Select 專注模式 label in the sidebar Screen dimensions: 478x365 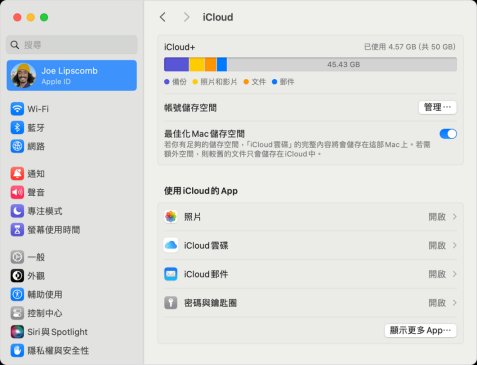point(45,211)
